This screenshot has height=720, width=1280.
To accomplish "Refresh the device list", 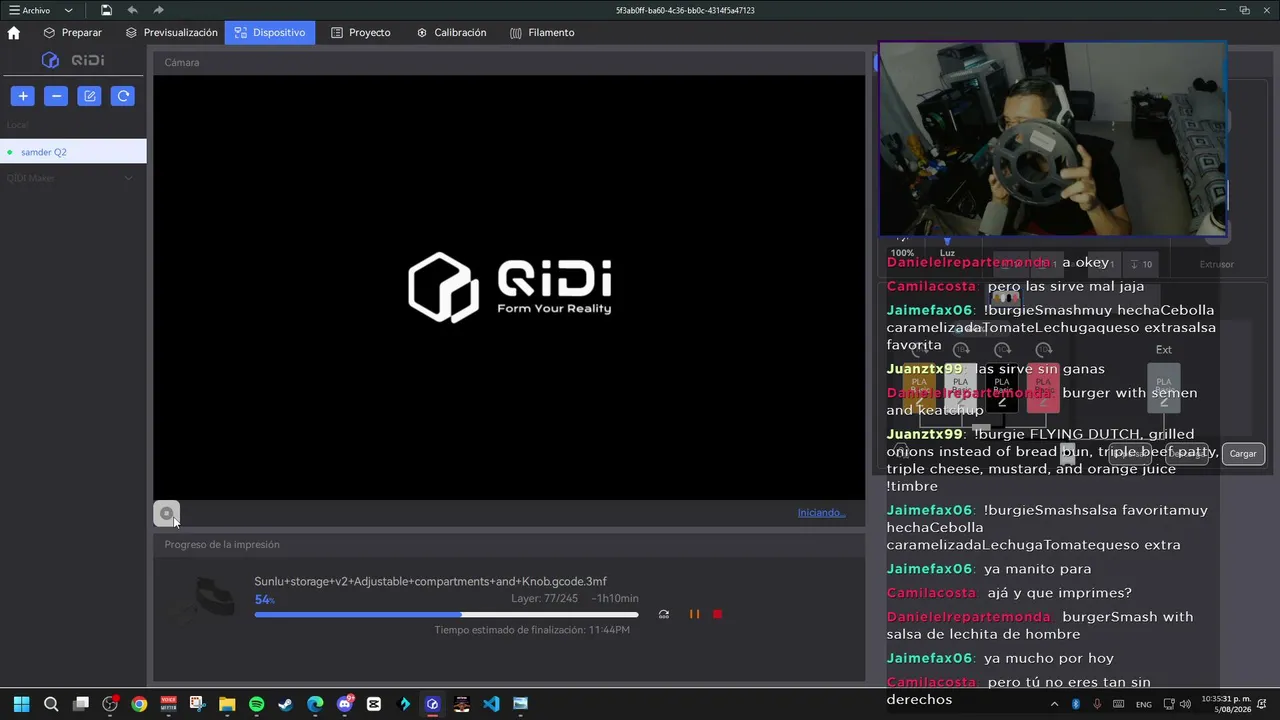I will click(x=123, y=96).
